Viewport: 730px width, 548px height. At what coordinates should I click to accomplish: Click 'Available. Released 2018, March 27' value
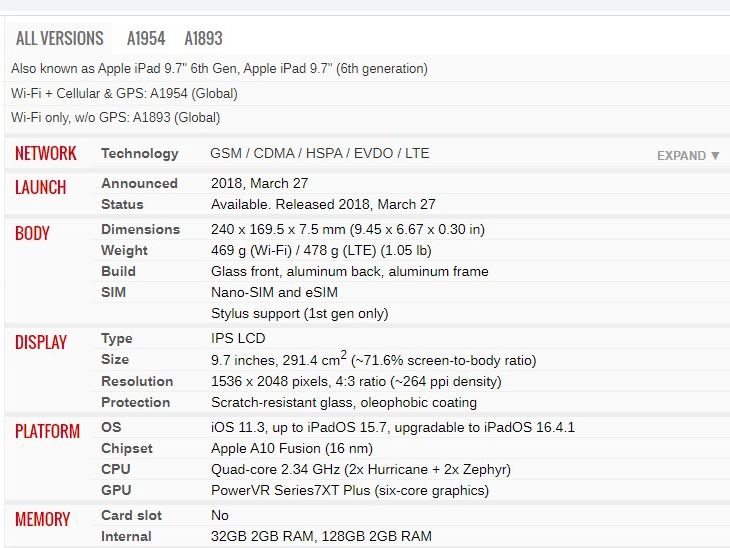point(323,204)
